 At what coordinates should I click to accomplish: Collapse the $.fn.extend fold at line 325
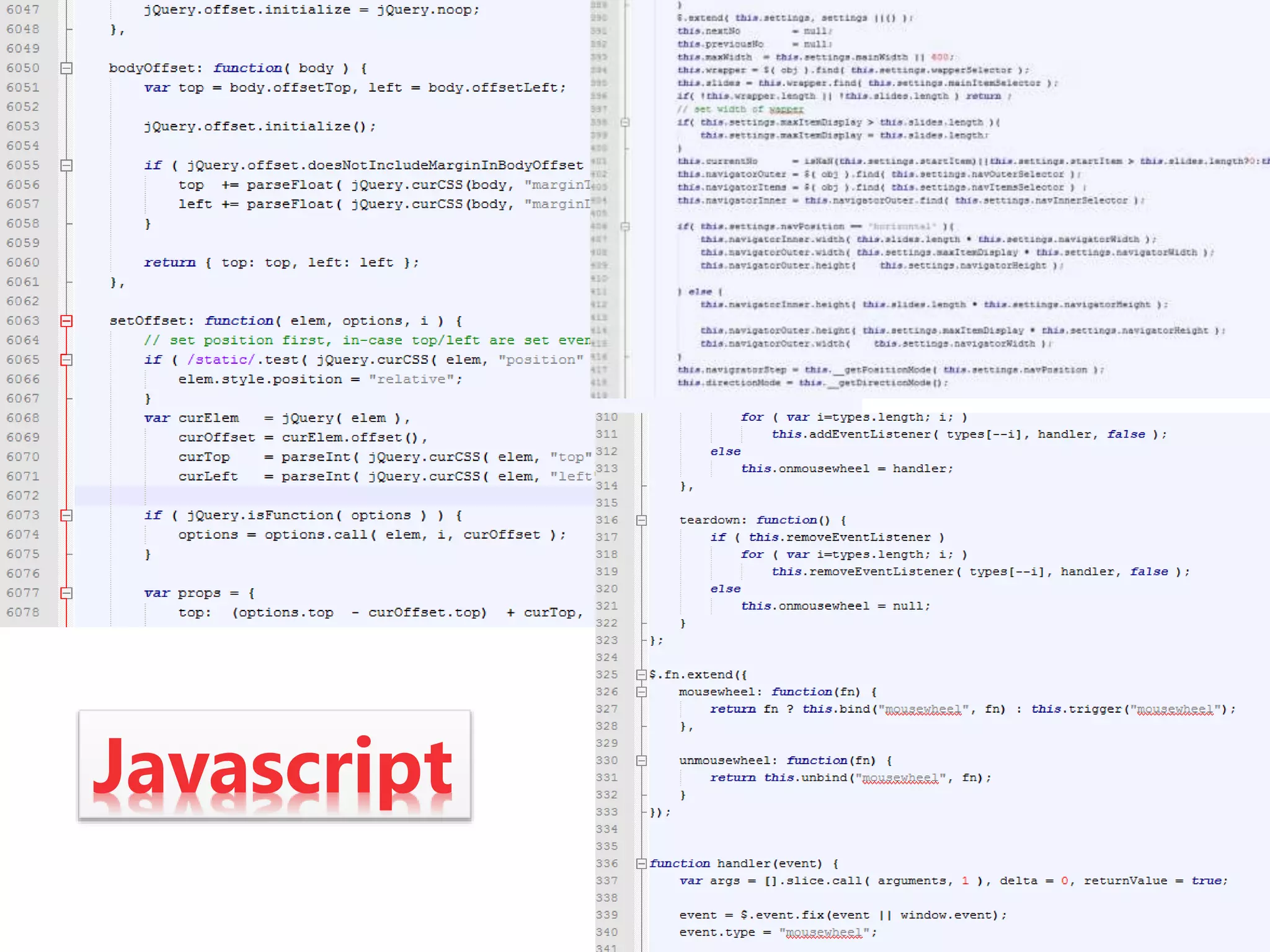[x=642, y=675]
